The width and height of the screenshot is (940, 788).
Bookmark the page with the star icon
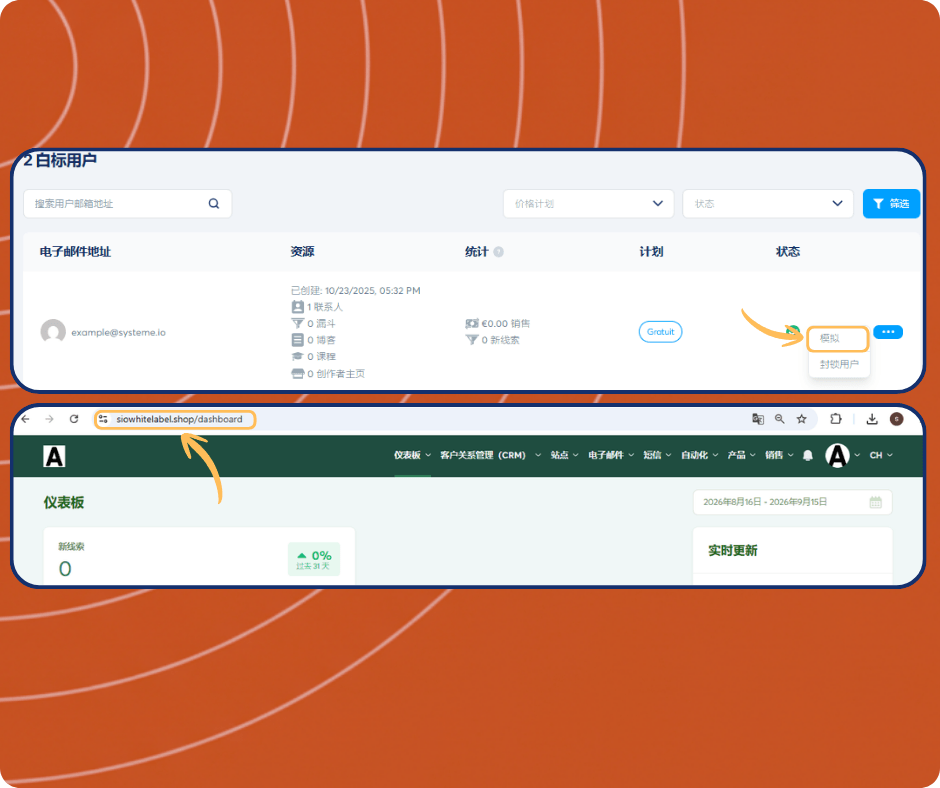click(x=802, y=419)
